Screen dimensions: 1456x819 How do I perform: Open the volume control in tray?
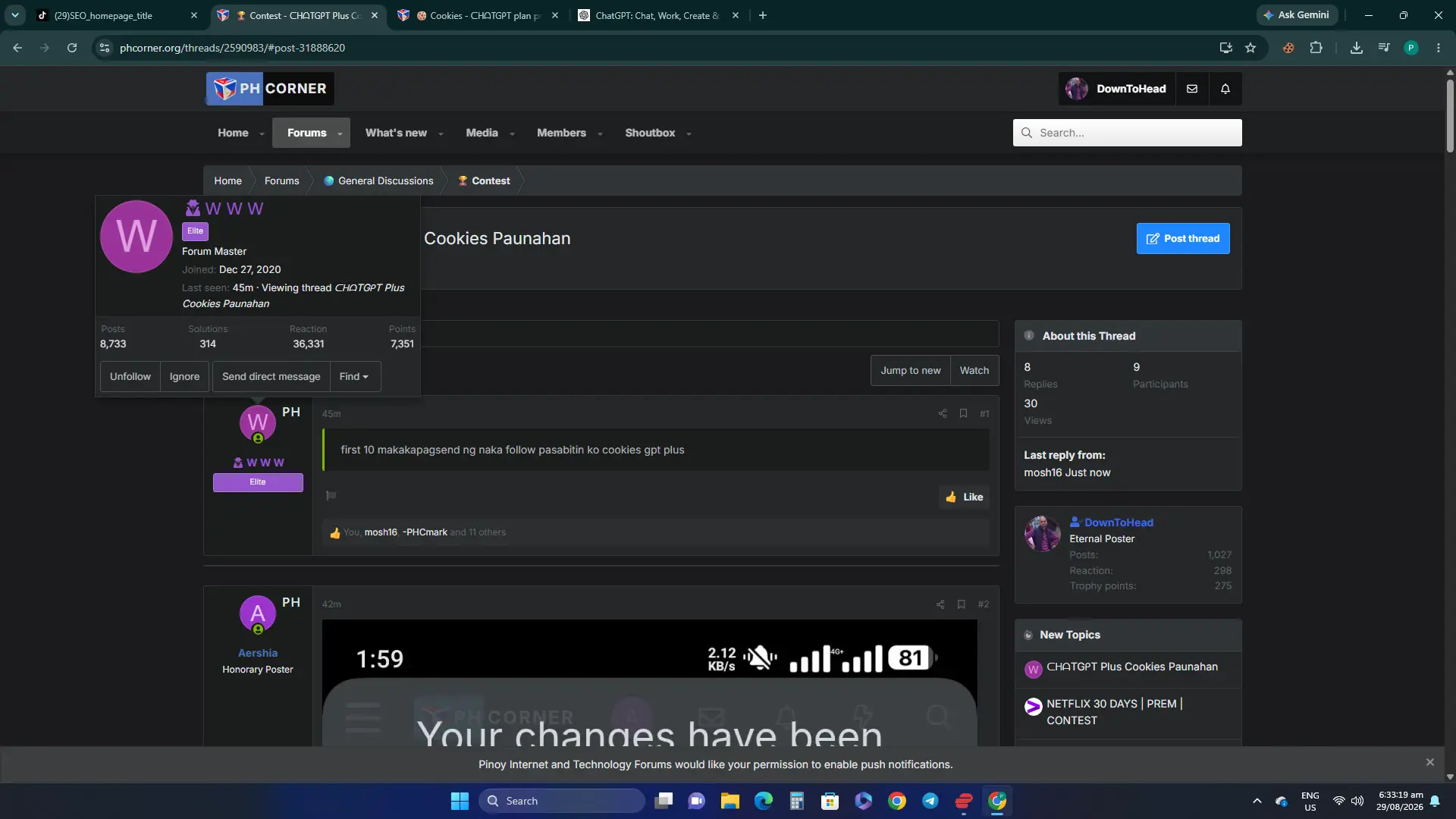click(1357, 801)
